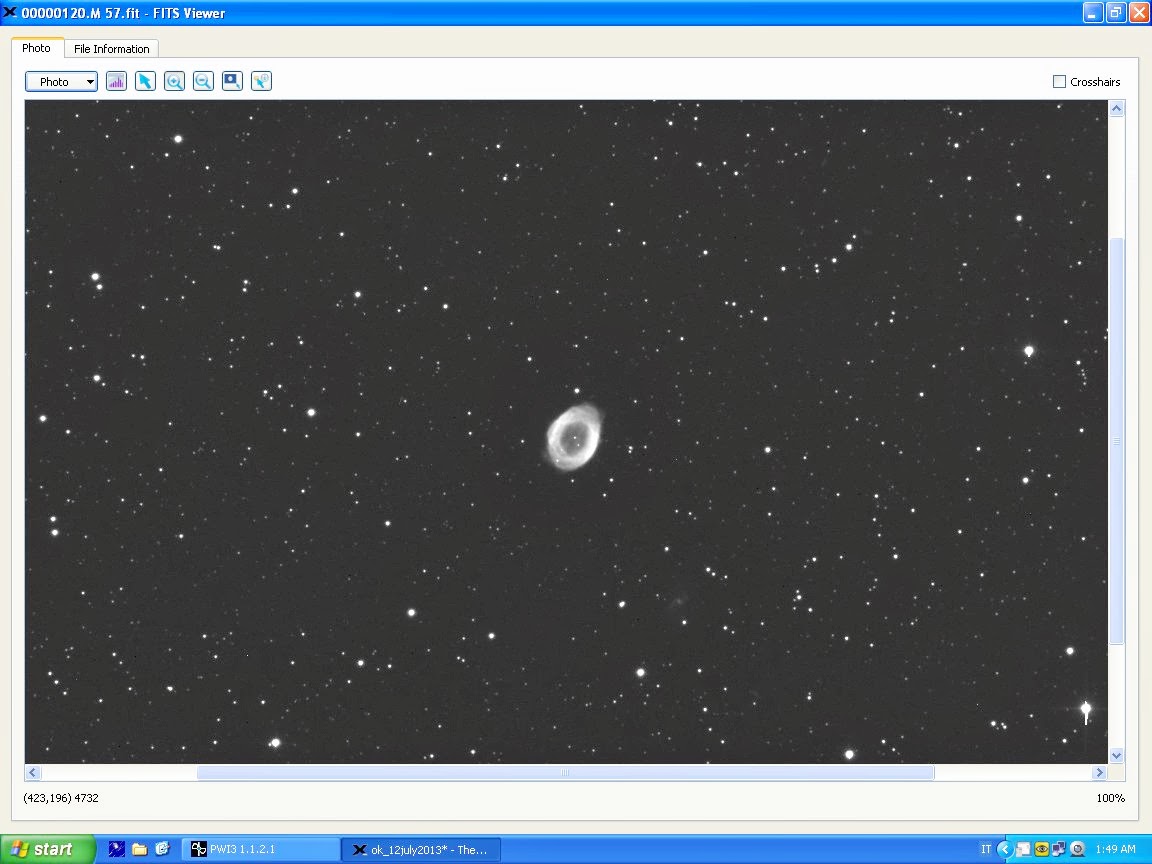Open the Windows start menu

pos(47,849)
